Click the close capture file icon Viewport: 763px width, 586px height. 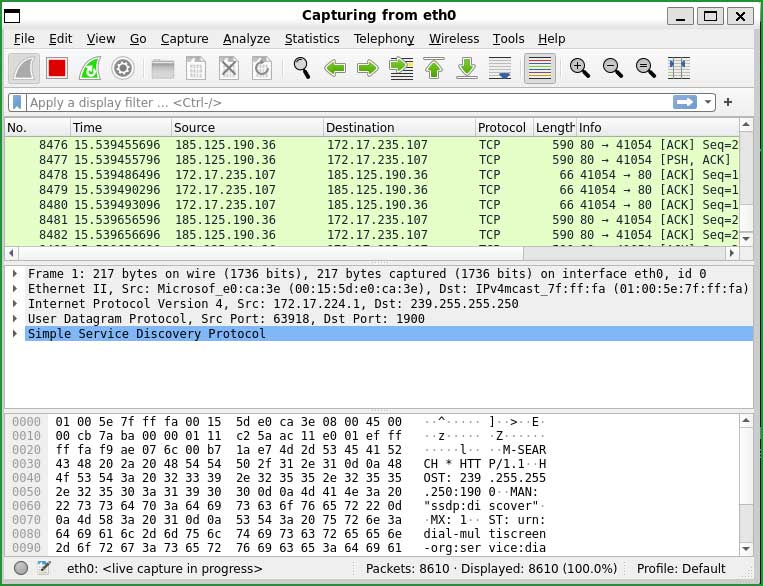pos(229,68)
